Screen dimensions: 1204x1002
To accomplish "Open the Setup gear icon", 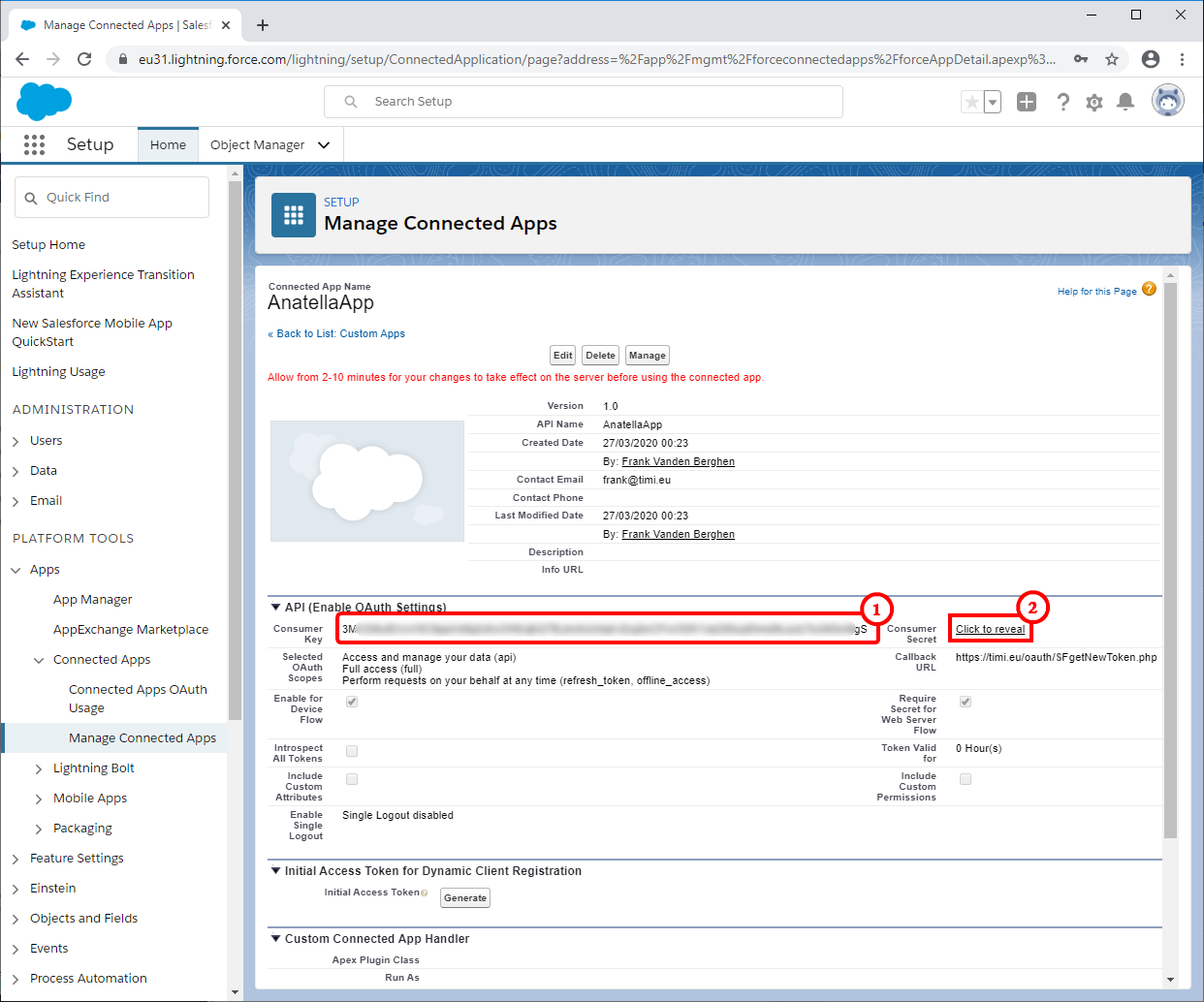I will coord(1094,102).
